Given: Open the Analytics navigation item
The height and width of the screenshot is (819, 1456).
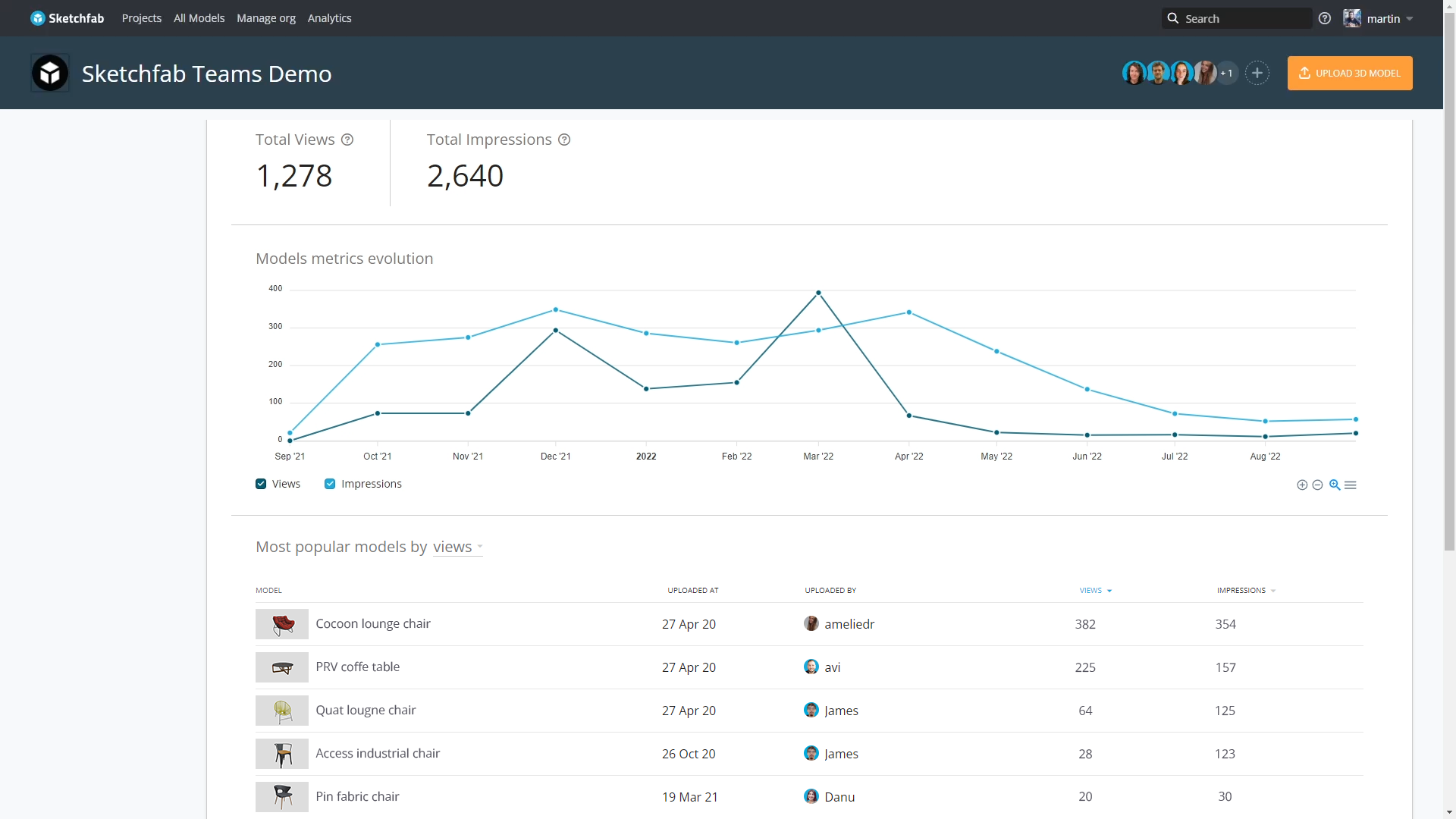Looking at the screenshot, I should [x=329, y=18].
